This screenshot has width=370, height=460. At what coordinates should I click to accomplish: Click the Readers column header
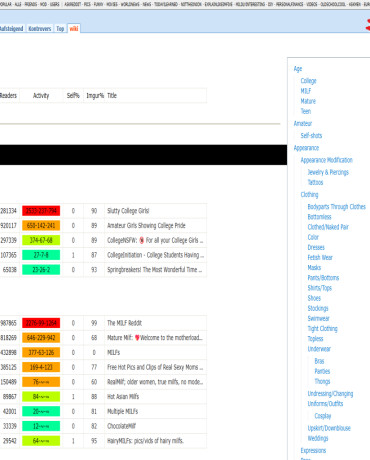pyautogui.click(x=8, y=96)
